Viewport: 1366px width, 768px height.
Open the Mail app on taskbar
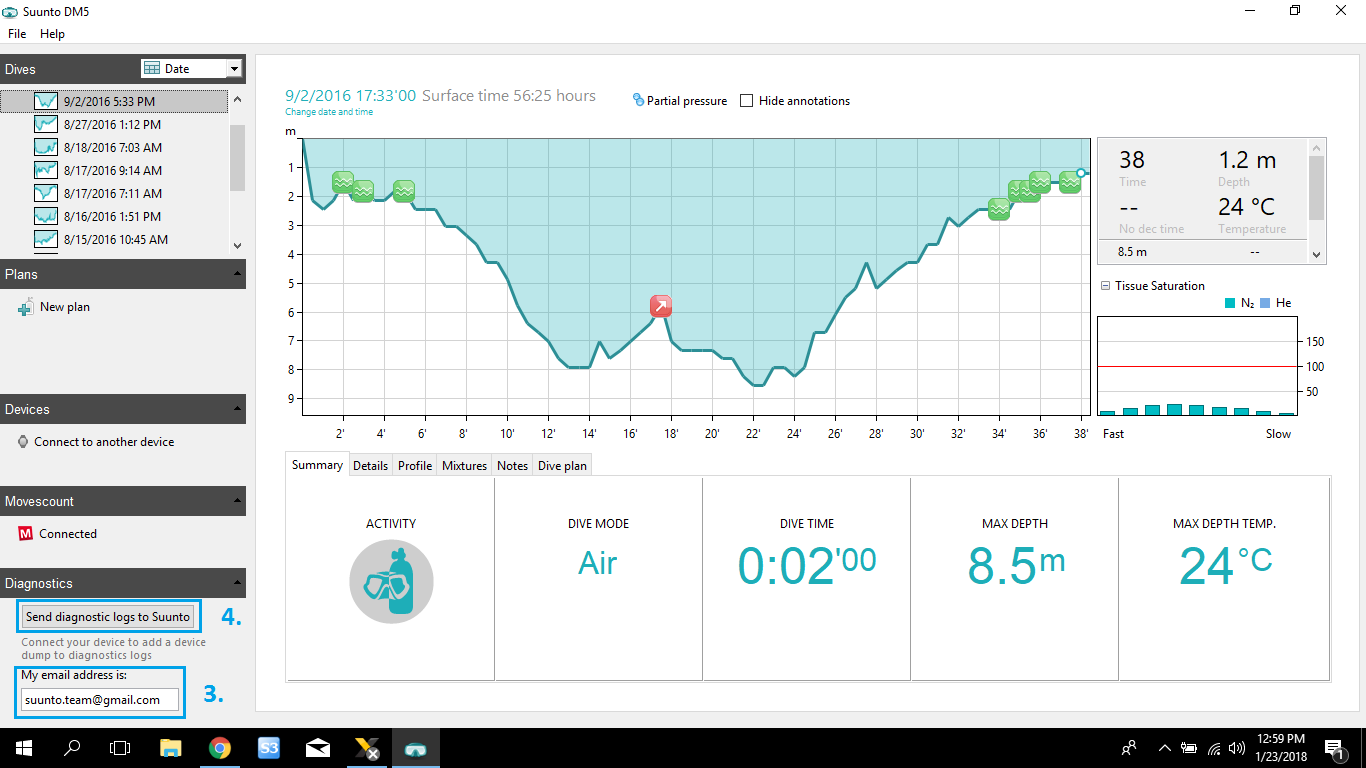pos(318,748)
